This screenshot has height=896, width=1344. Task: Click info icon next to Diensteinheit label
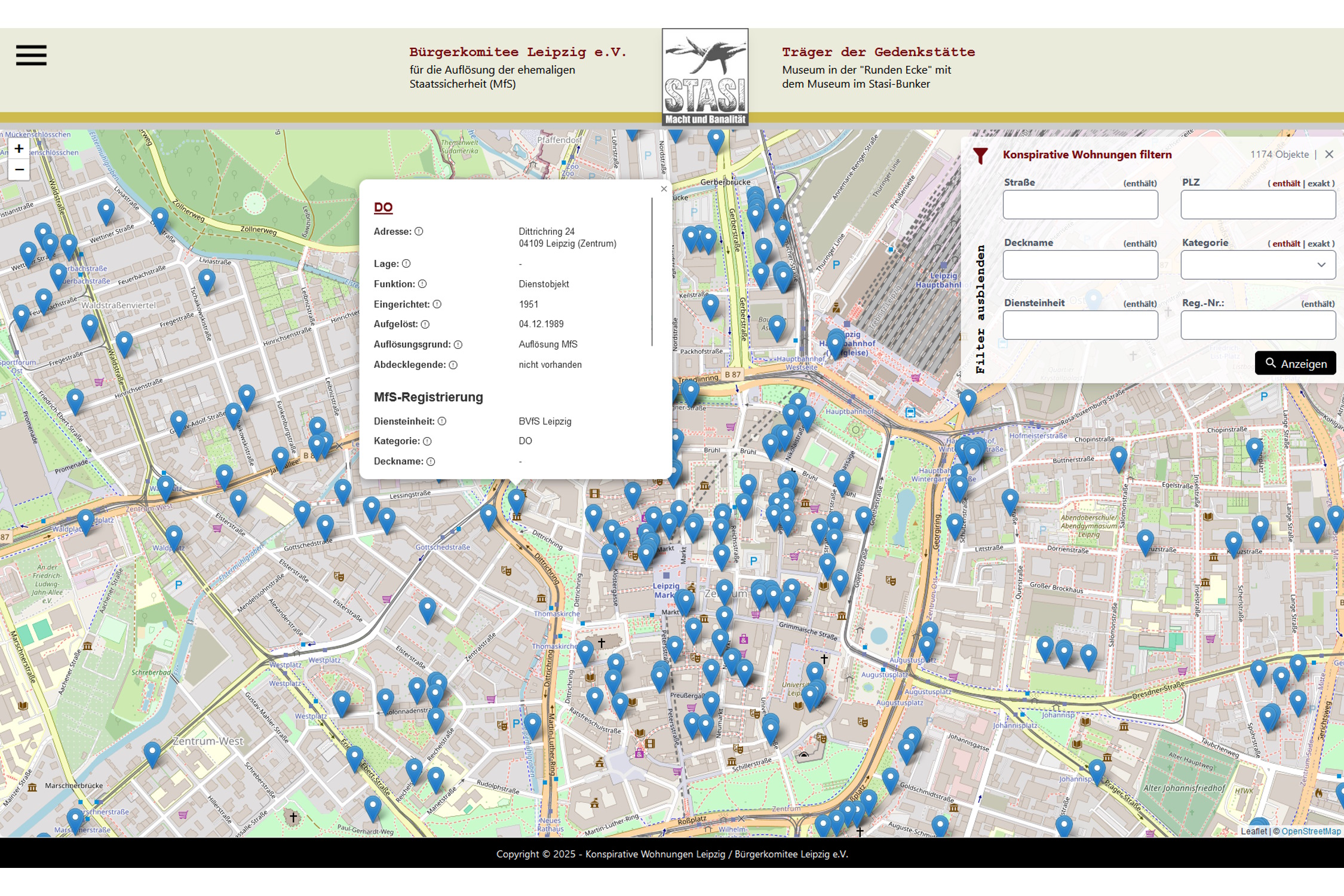tap(442, 421)
